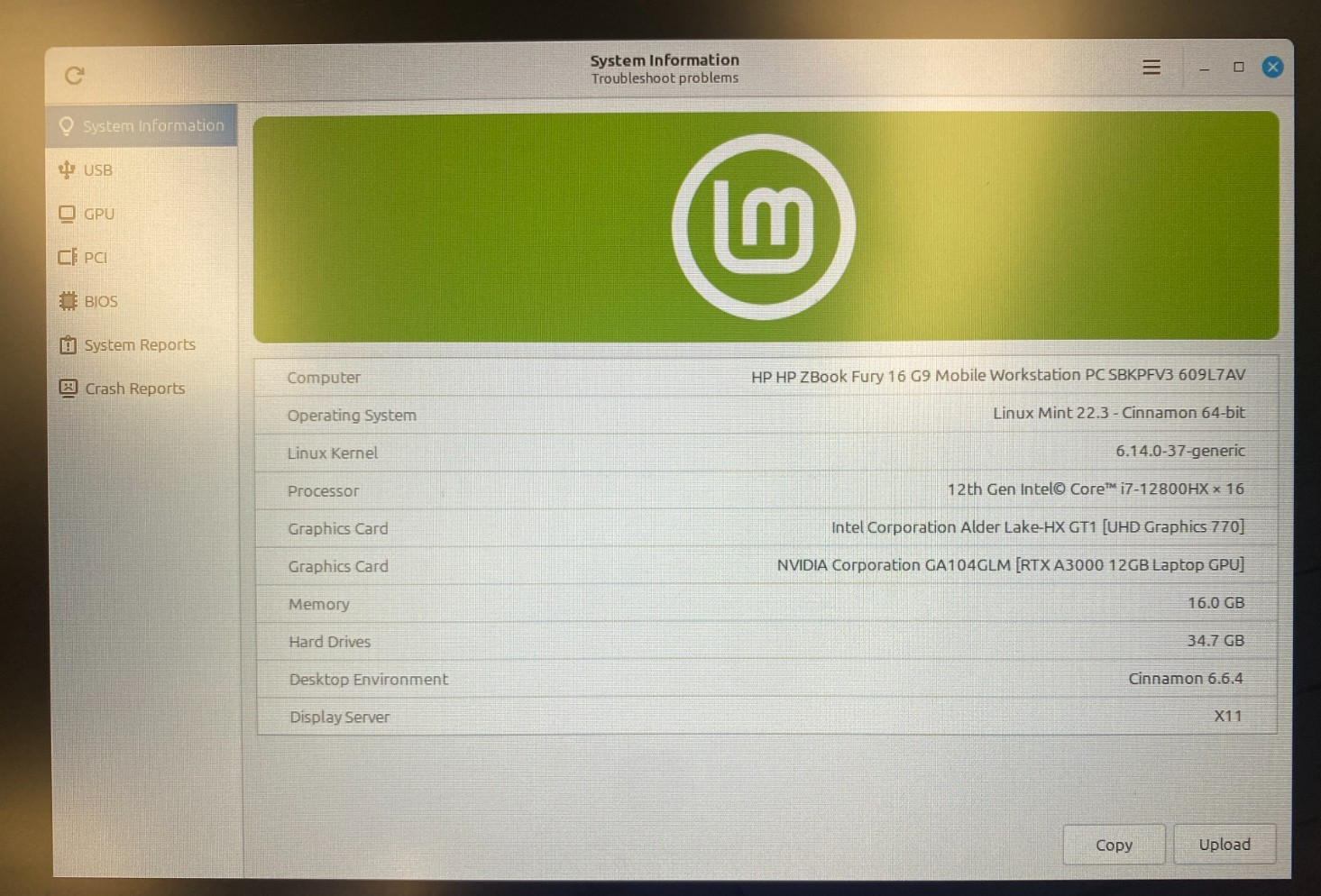The image size is (1321, 896).
Task: Select the "16.0 GB" memory value
Action: [1216, 602]
